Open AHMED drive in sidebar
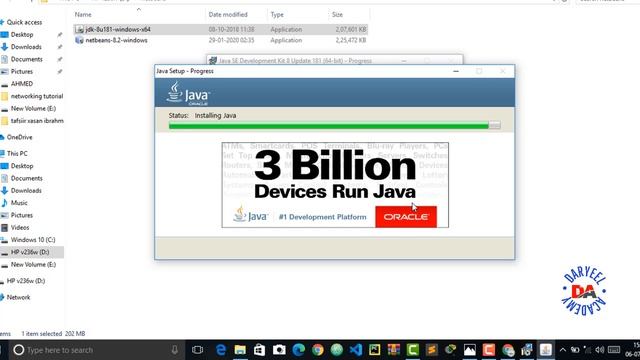 [x=22, y=84]
